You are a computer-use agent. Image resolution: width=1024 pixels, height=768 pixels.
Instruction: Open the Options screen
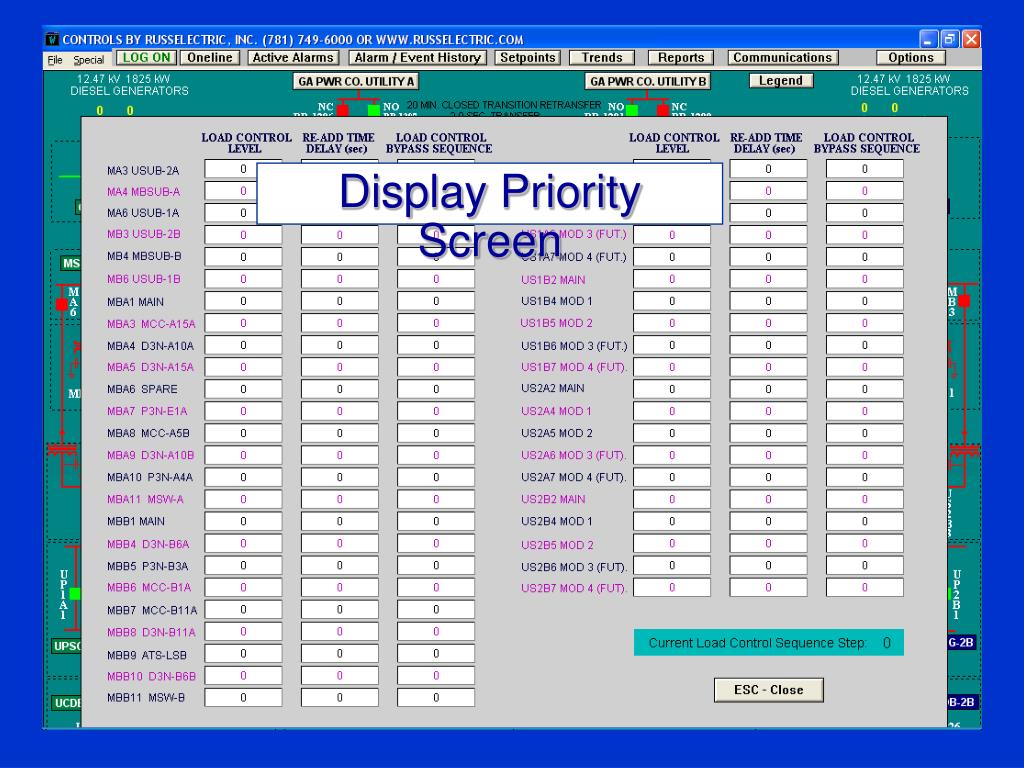(910, 57)
